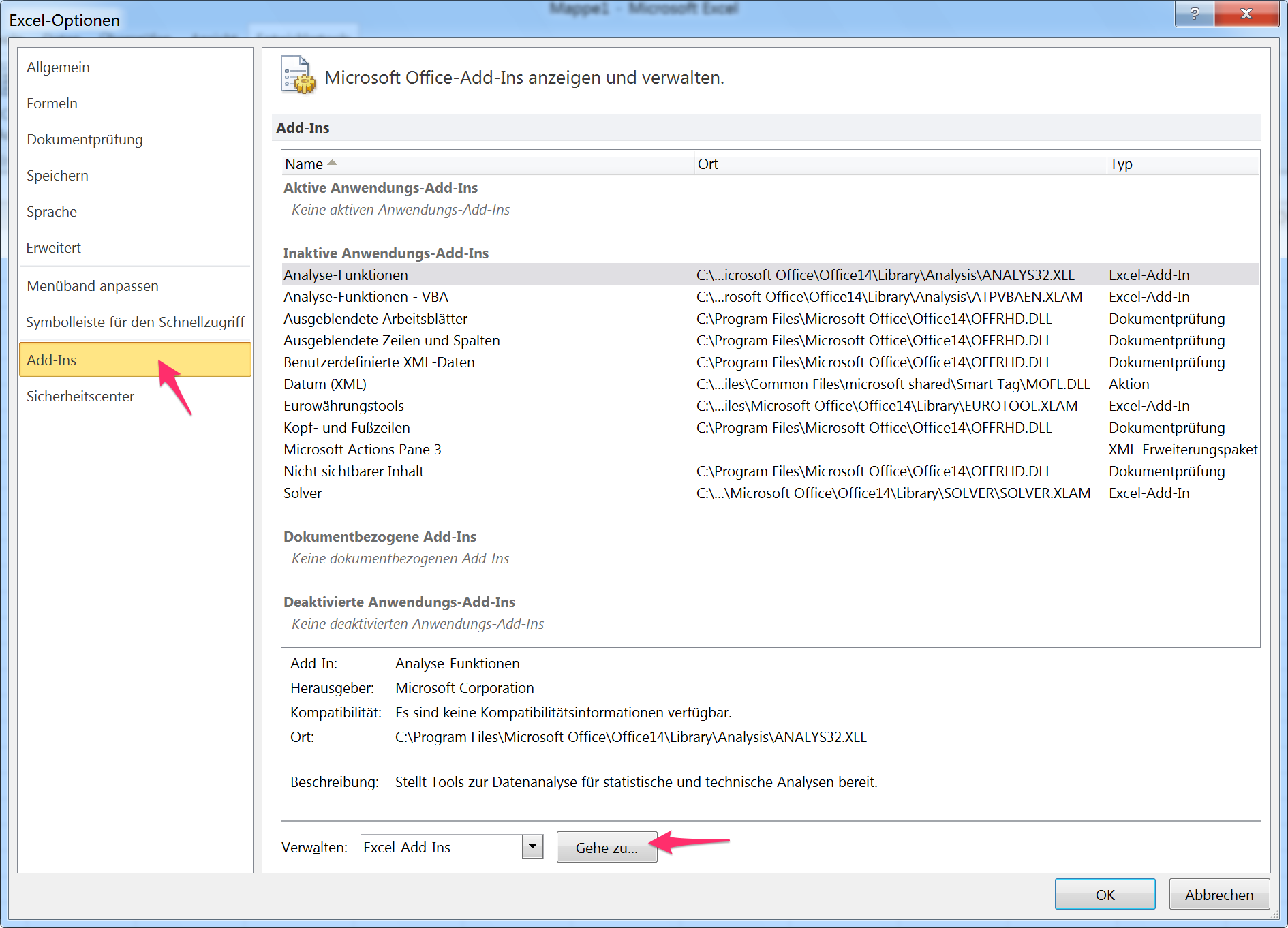
Task: Open Symbolleiste für den Schnellzugriff
Action: 135,322
